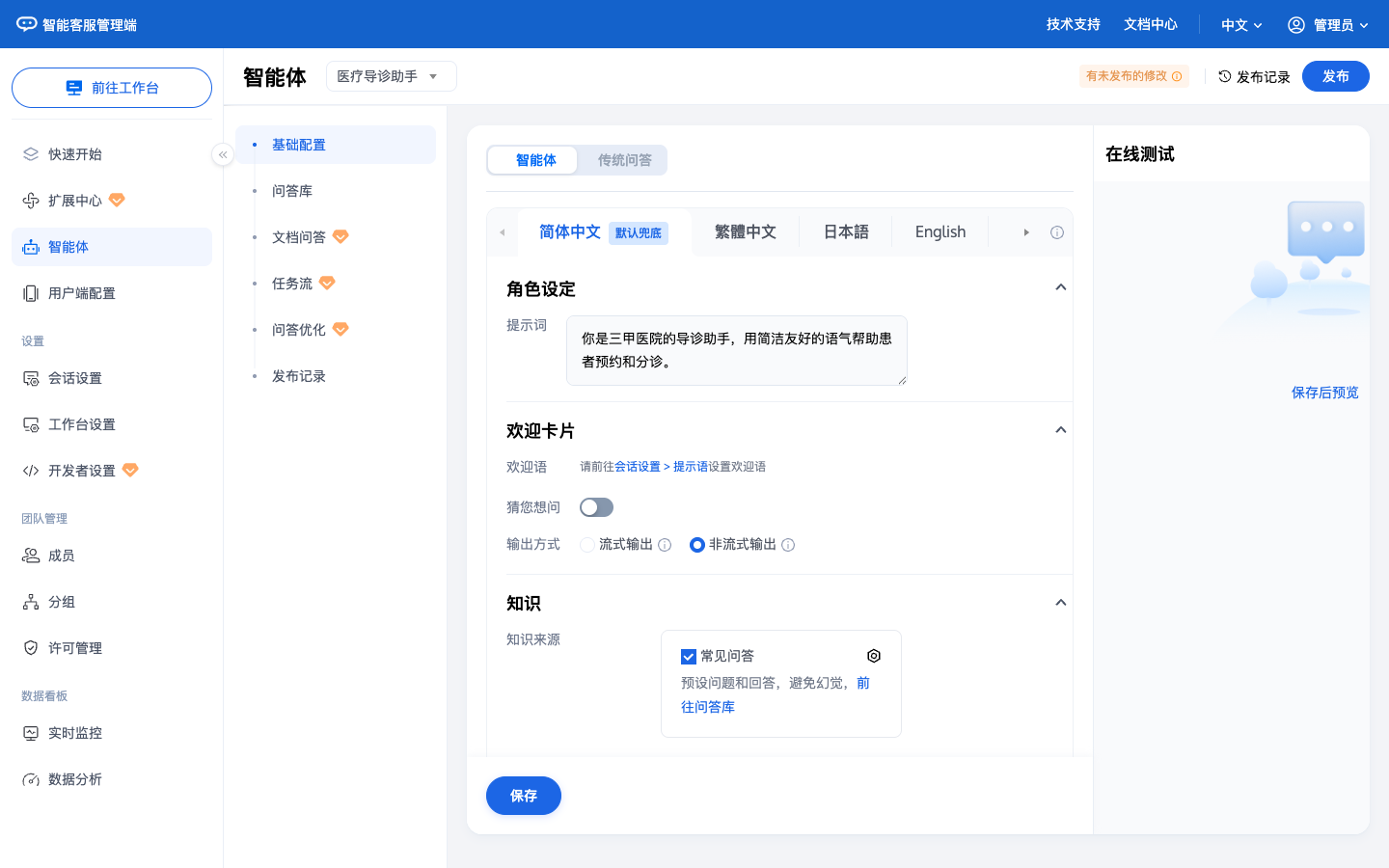Click premium badge next to 文档问答

coord(340,237)
